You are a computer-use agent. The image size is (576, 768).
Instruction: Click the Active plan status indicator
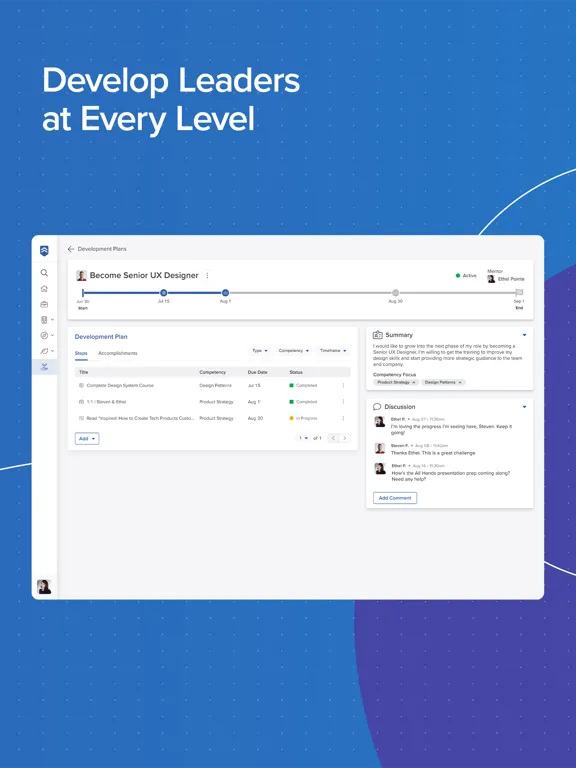(466, 276)
